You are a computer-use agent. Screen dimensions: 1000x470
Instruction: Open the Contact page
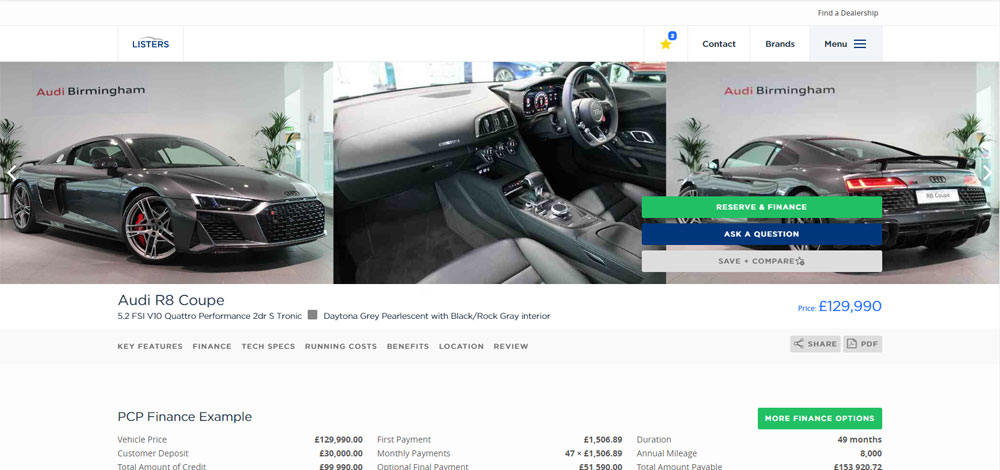click(x=718, y=44)
